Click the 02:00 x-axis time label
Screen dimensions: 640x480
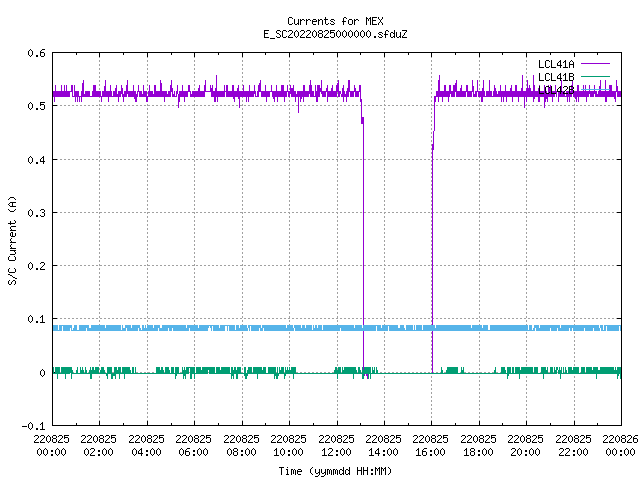(x=98, y=452)
